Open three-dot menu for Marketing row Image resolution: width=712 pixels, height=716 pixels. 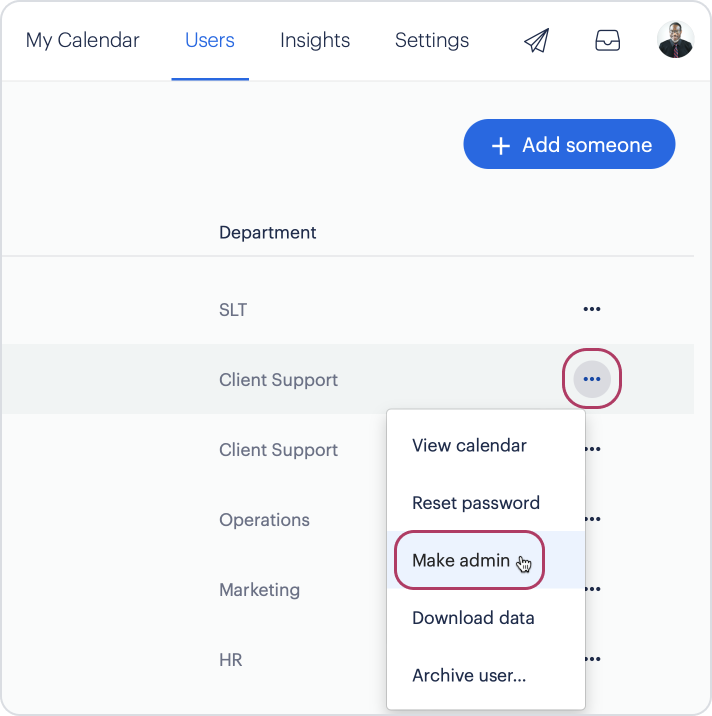[593, 589]
